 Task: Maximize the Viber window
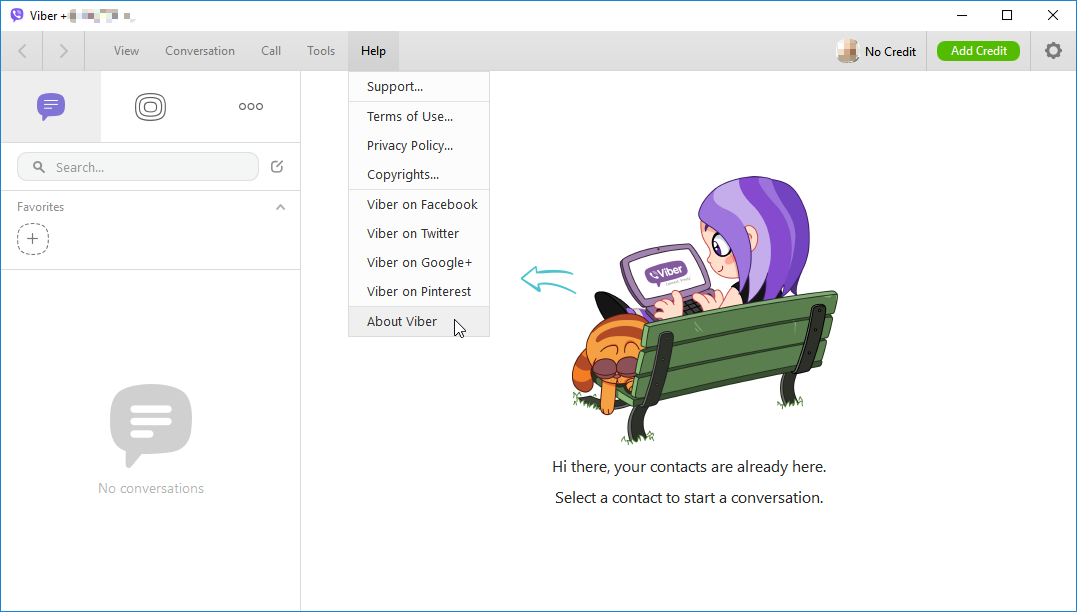[1007, 15]
